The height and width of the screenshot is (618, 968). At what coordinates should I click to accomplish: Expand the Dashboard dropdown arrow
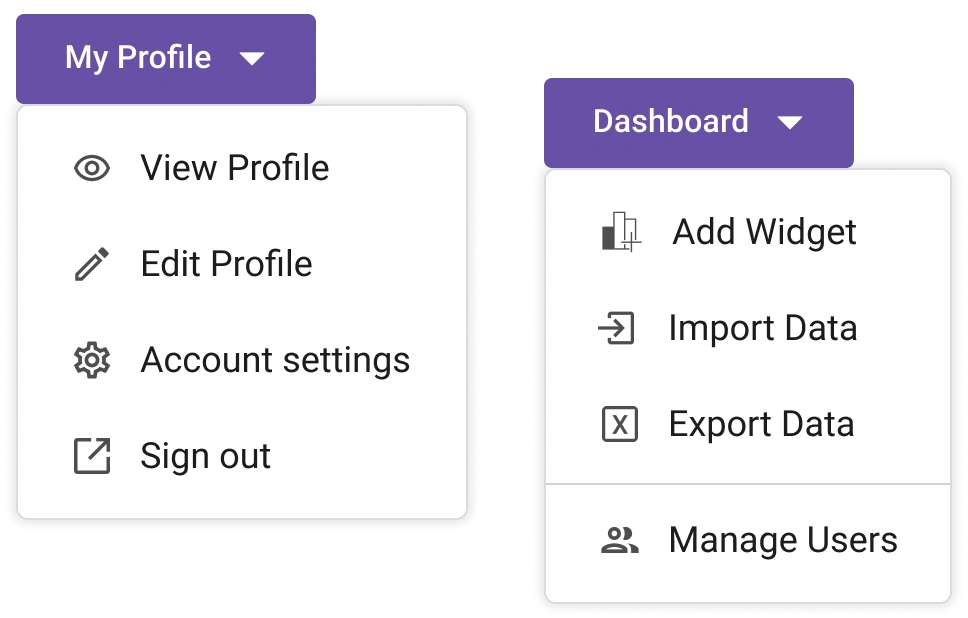click(791, 122)
